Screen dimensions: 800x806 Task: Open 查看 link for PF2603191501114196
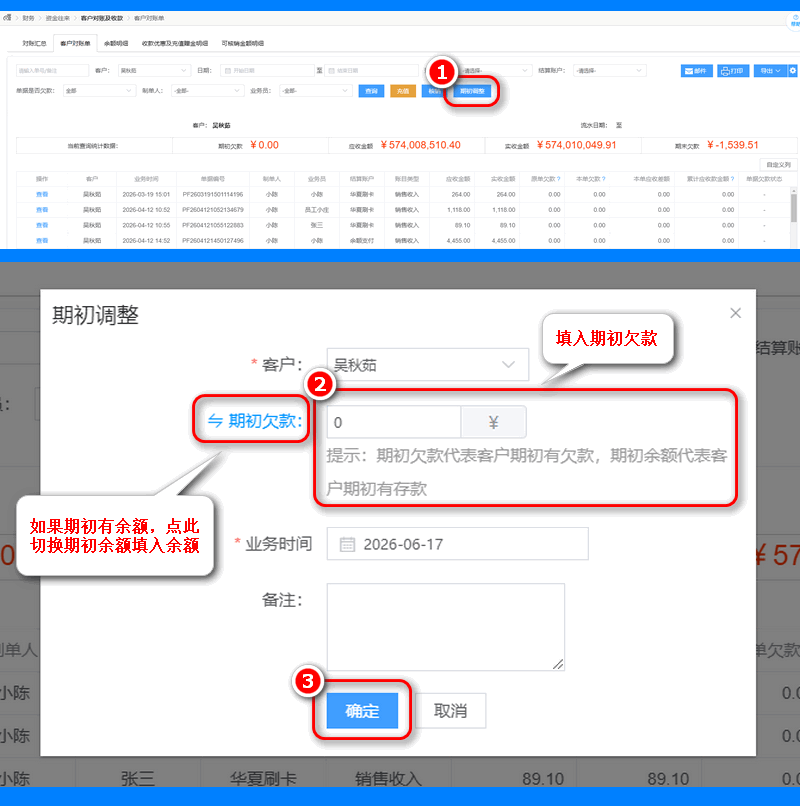[x=42, y=194]
